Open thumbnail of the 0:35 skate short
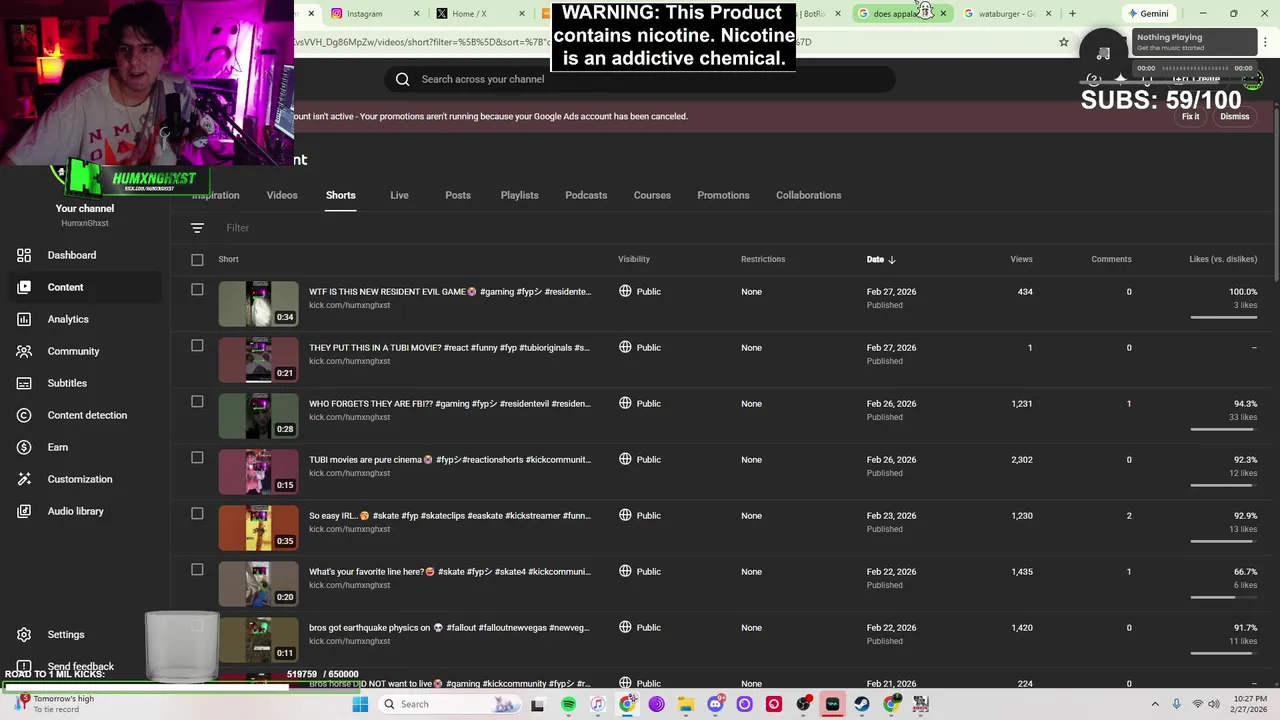The height and width of the screenshot is (720, 1280). (258, 528)
